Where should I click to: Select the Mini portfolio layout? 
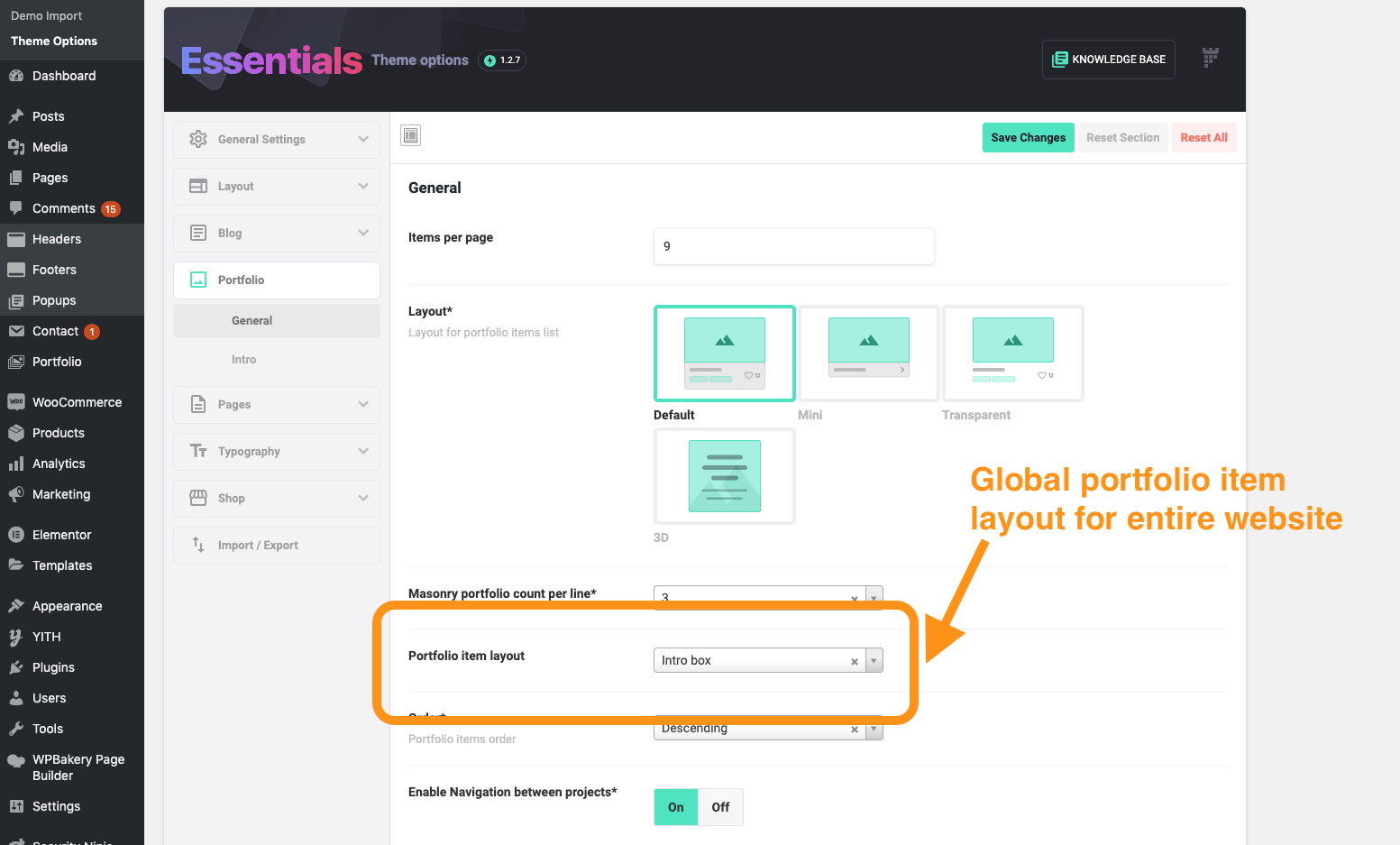[x=869, y=354]
